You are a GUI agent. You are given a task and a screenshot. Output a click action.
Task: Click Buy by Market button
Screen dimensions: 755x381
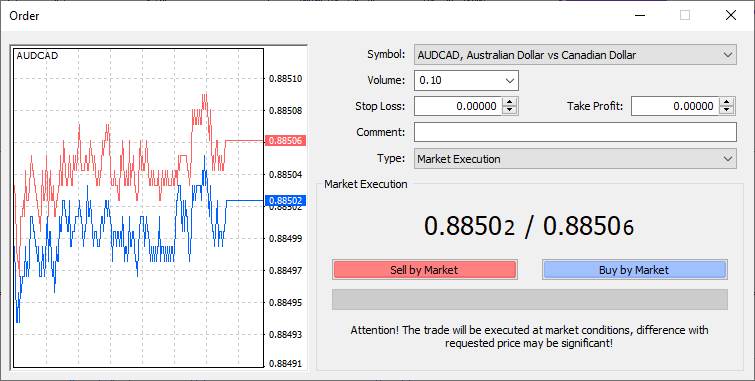[634, 270]
